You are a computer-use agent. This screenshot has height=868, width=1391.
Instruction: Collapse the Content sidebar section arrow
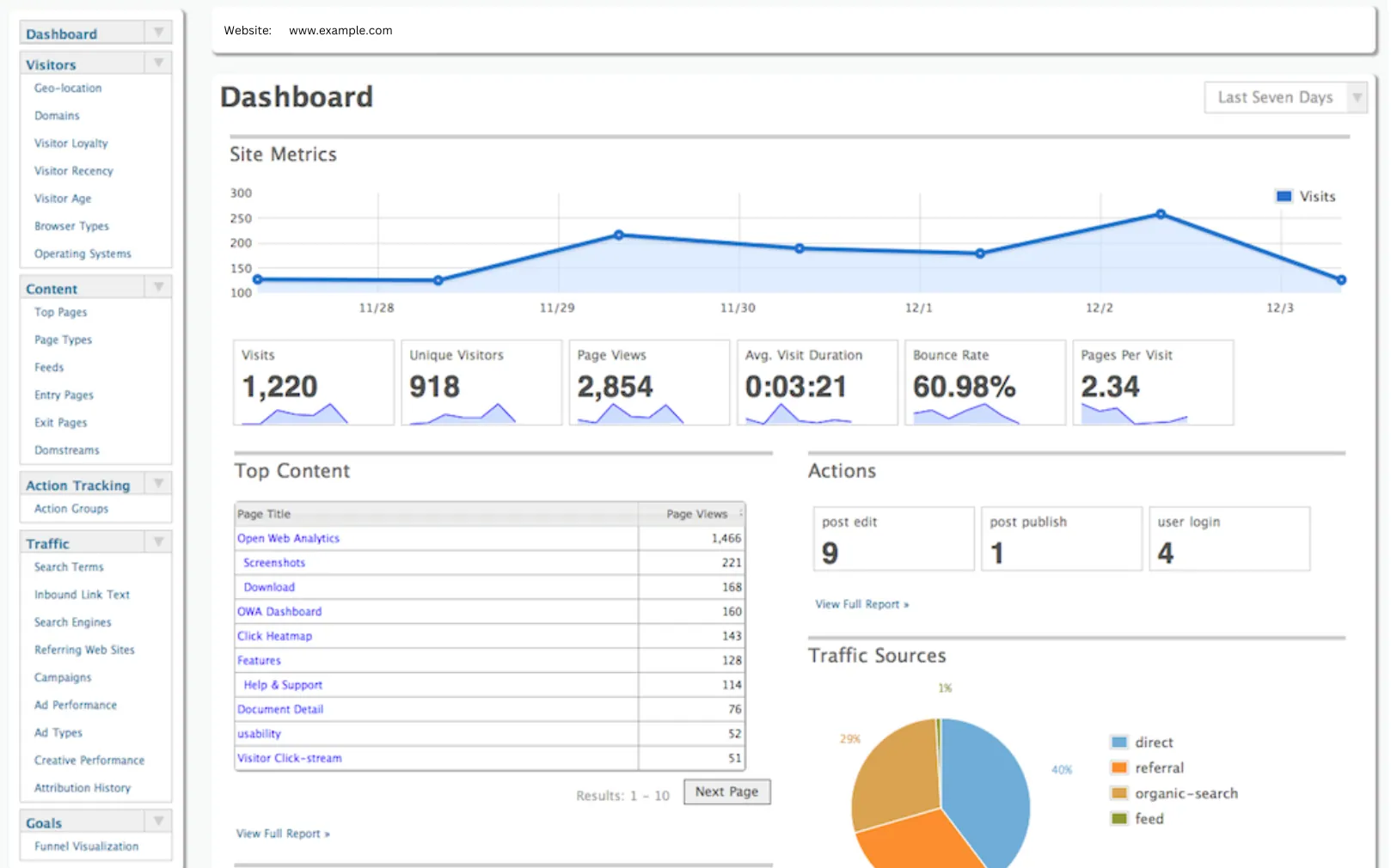(158, 287)
